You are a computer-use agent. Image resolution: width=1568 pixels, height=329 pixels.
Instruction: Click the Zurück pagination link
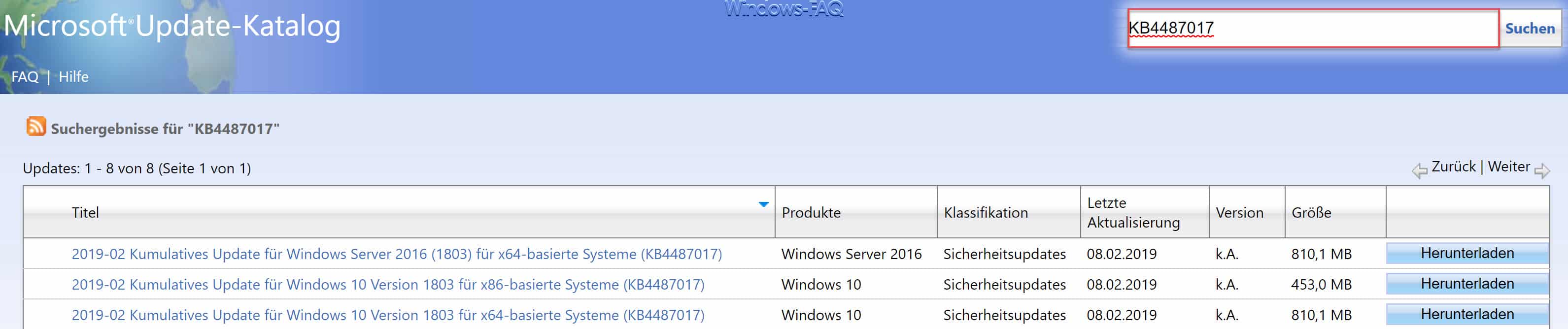pos(1454,166)
